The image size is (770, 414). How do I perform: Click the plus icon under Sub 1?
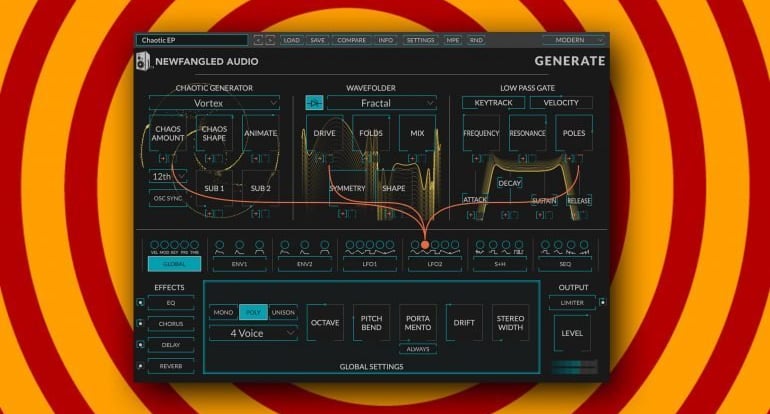point(210,214)
